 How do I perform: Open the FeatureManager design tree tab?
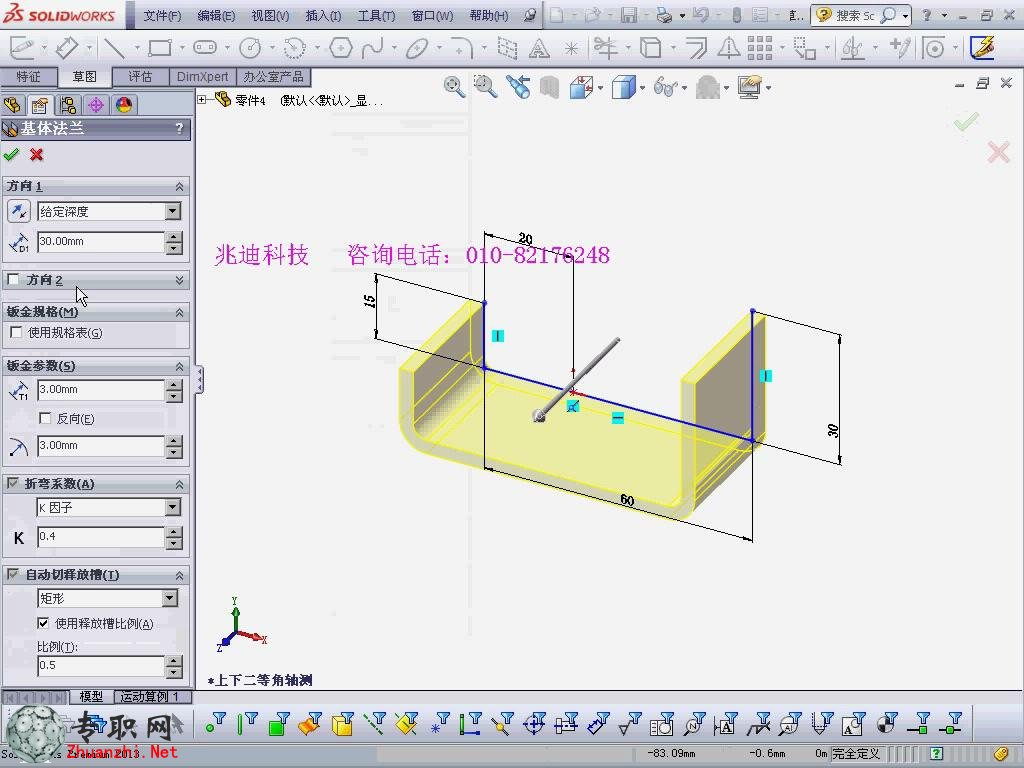click(12, 105)
